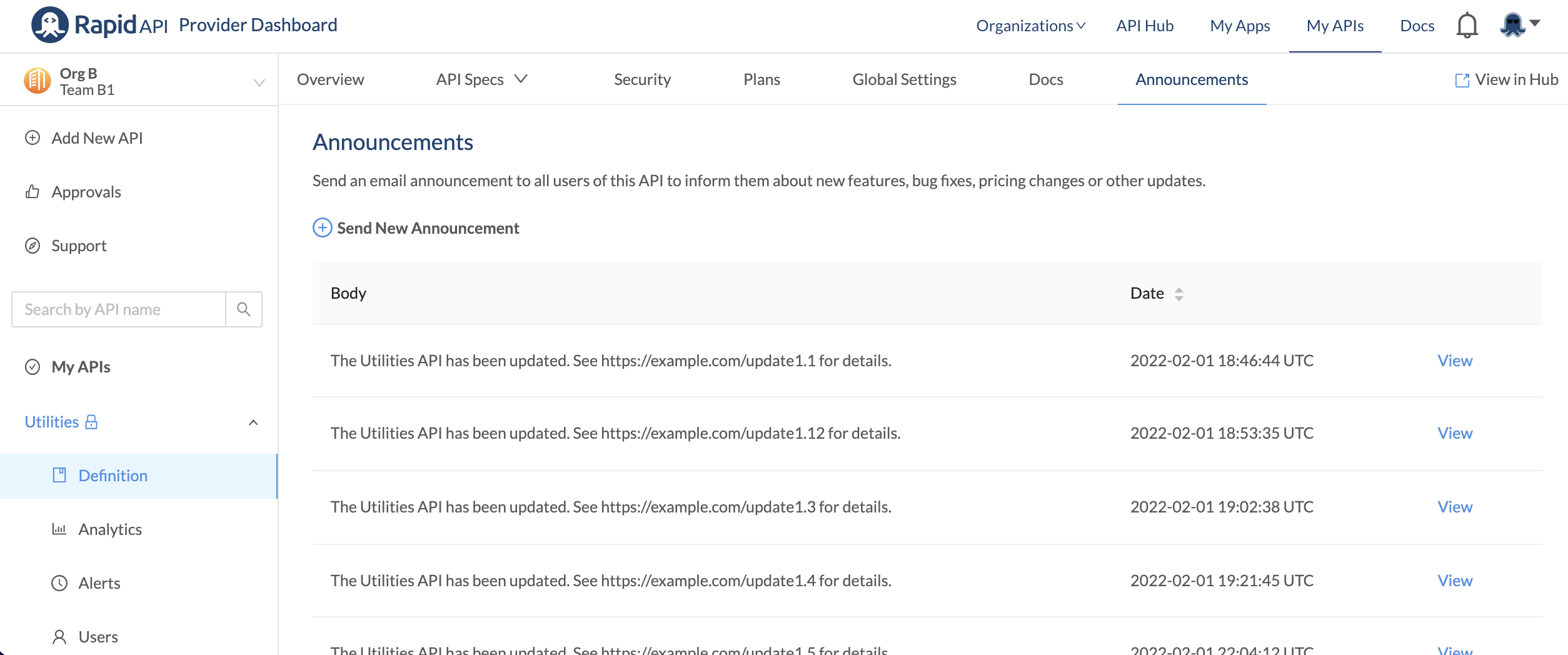Click the update1.12 announcement body text
The image size is (1568, 655).
tap(615, 433)
